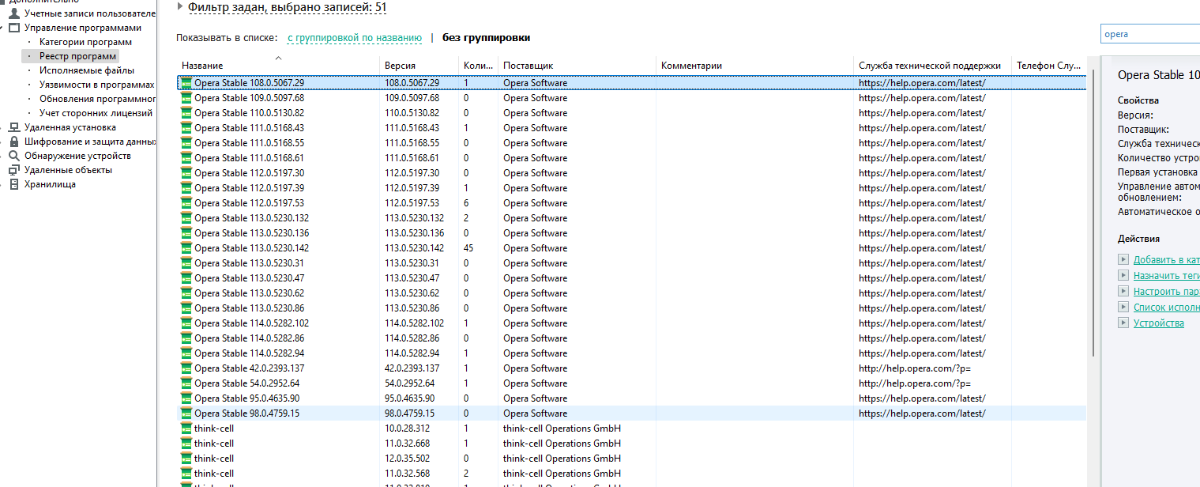Select row 'Opera Stable 54.0.2952.64'

pyautogui.click(x=631, y=383)
